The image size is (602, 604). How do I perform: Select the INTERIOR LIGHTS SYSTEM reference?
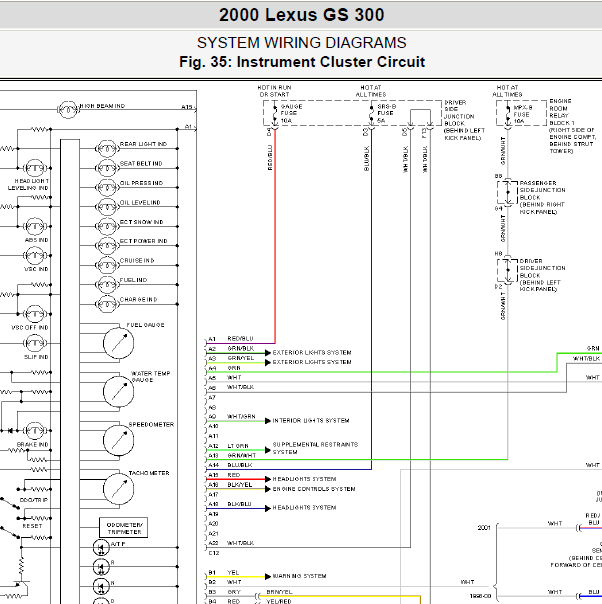click(311, 421)
